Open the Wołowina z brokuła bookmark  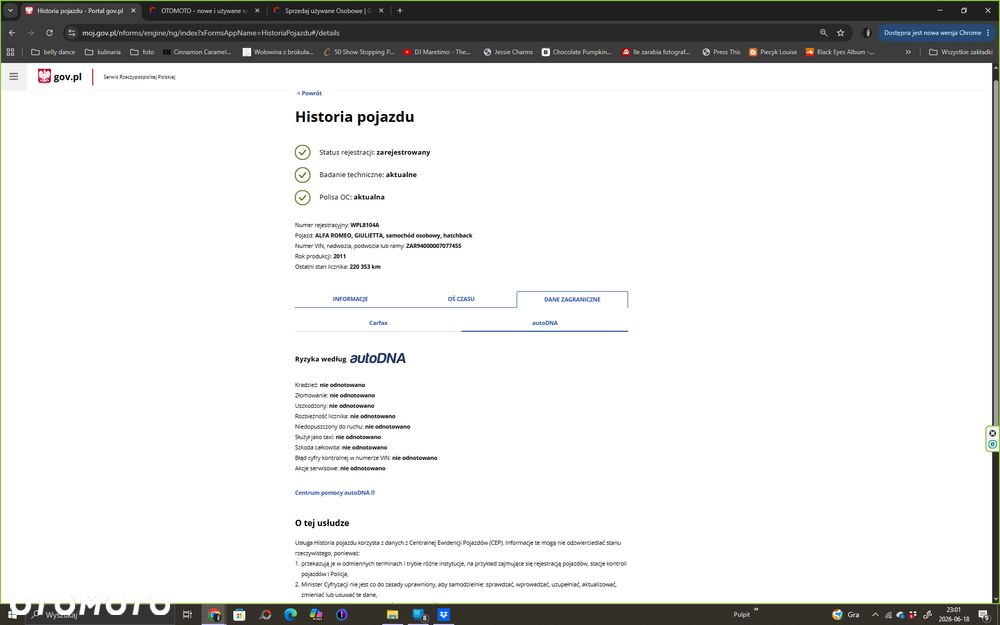[x=278, y=52]
